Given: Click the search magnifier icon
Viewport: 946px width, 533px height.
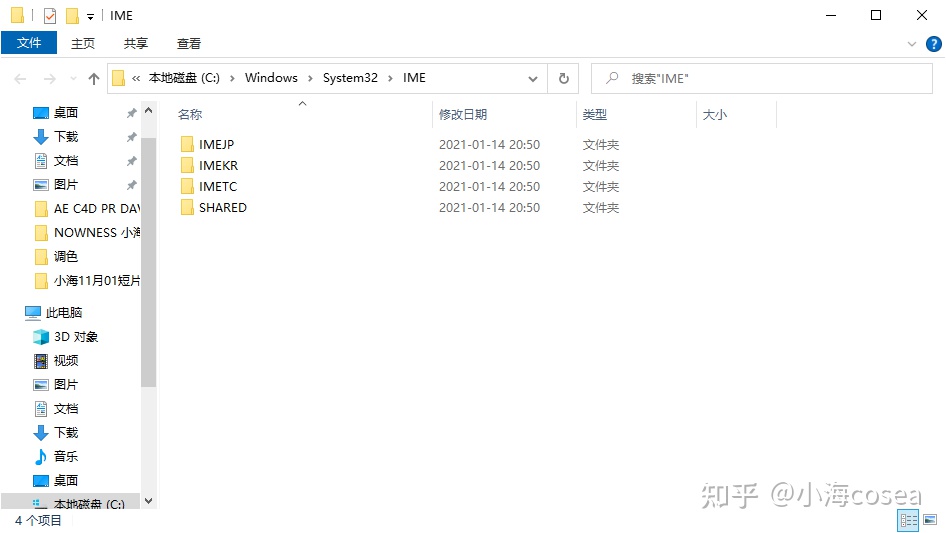Looking at the screenshot, I should pos(612,78).
